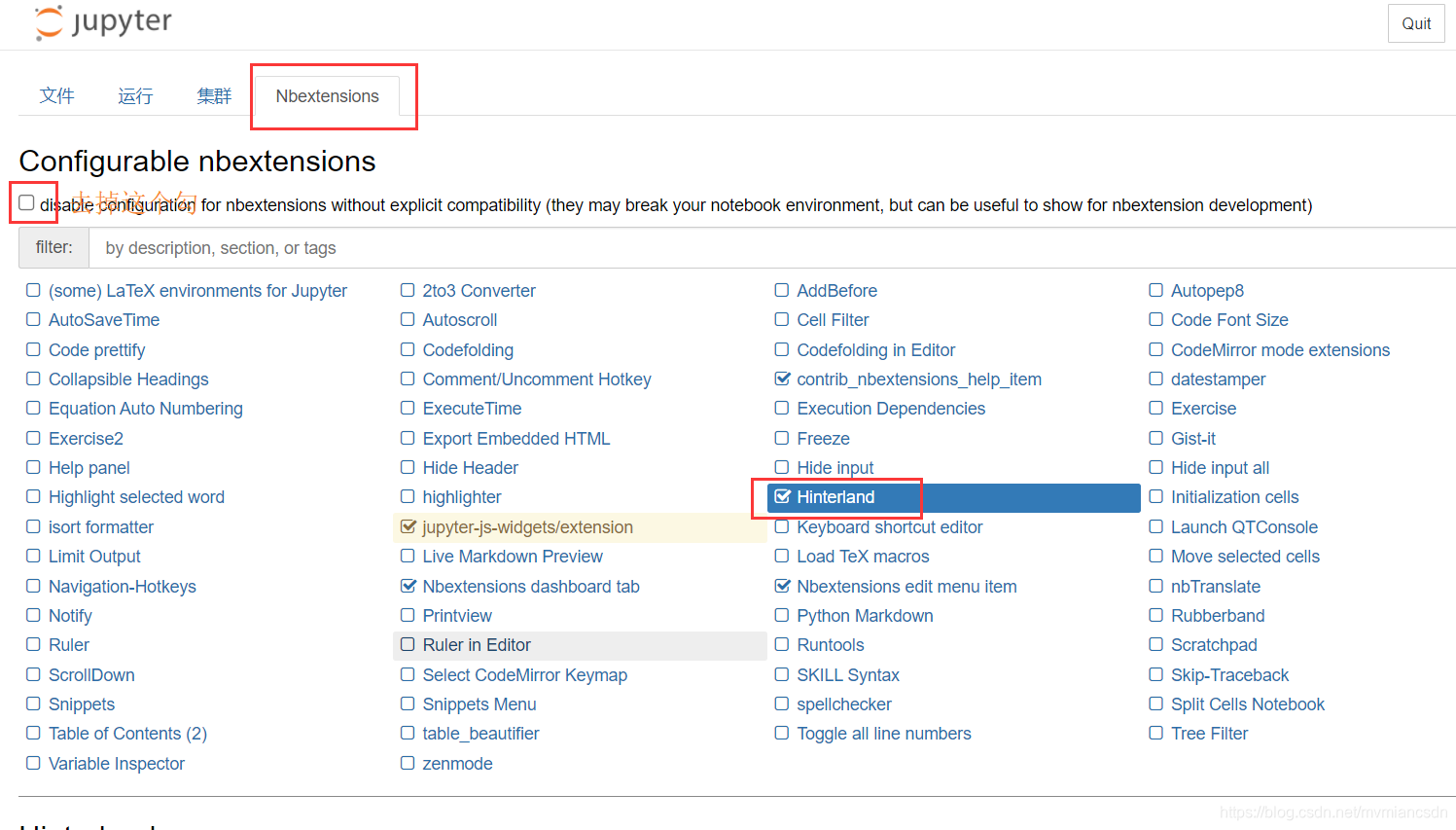This screenshot has width=1456, height=830.
Task: Open the Move selected cells extension
Action: point(1245,557)
